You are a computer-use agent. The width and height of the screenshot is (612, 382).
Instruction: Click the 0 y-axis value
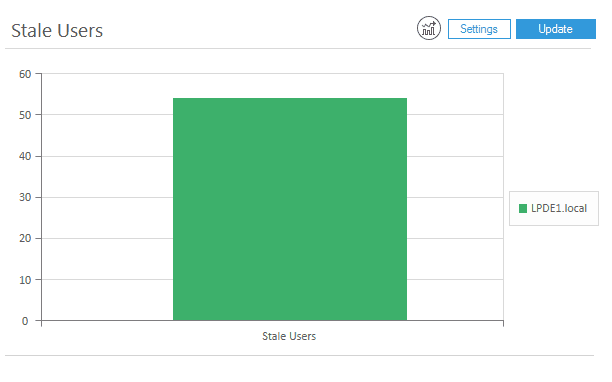(25, 321)
